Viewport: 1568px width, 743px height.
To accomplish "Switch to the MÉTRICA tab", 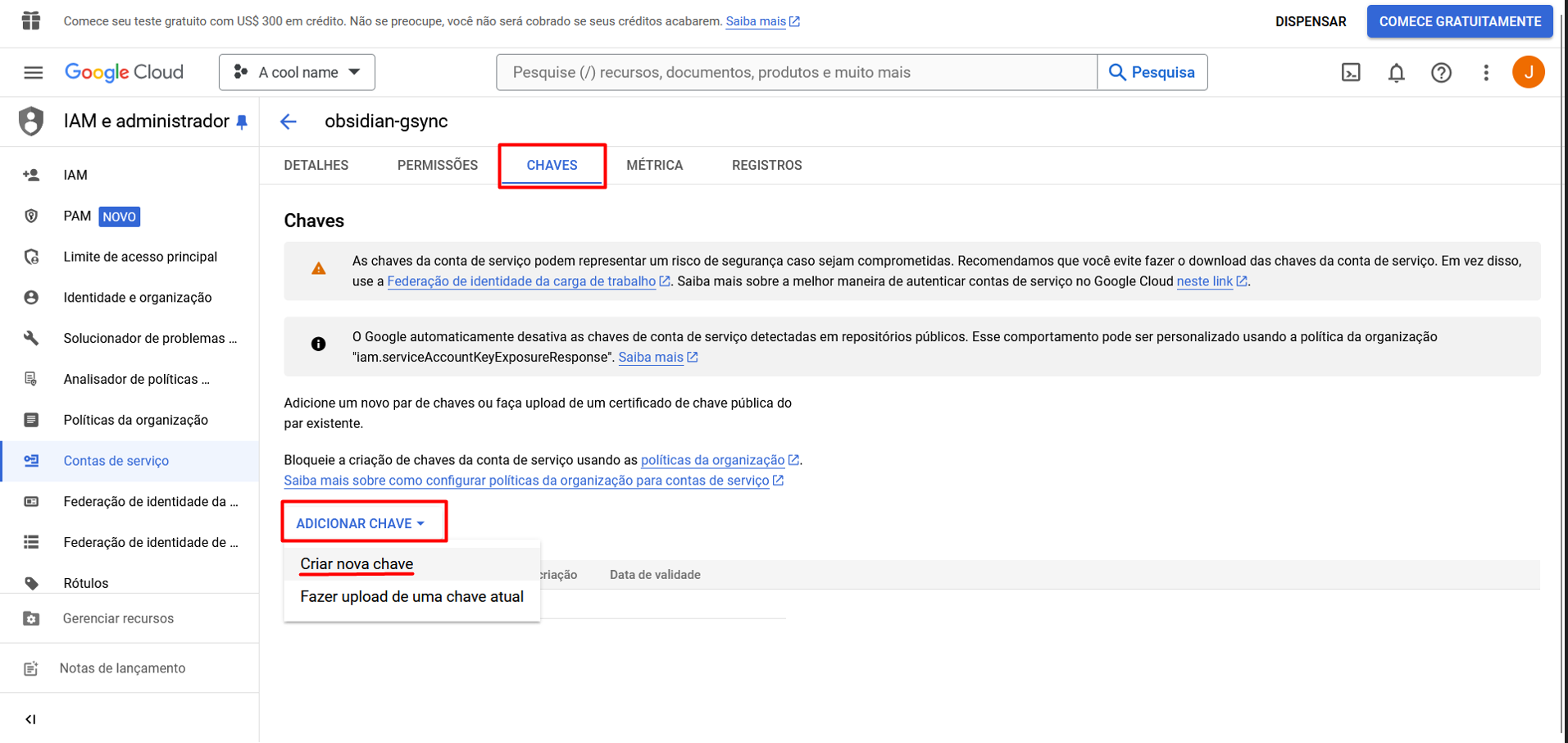I will (x=655, y=166).
